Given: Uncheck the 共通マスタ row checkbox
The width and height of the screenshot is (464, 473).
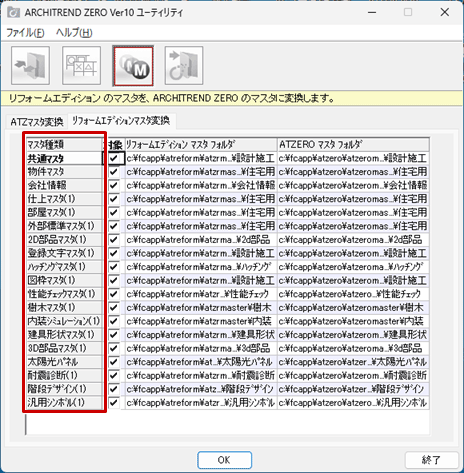Looking at the screenshot, I should (x=114, y=158).
